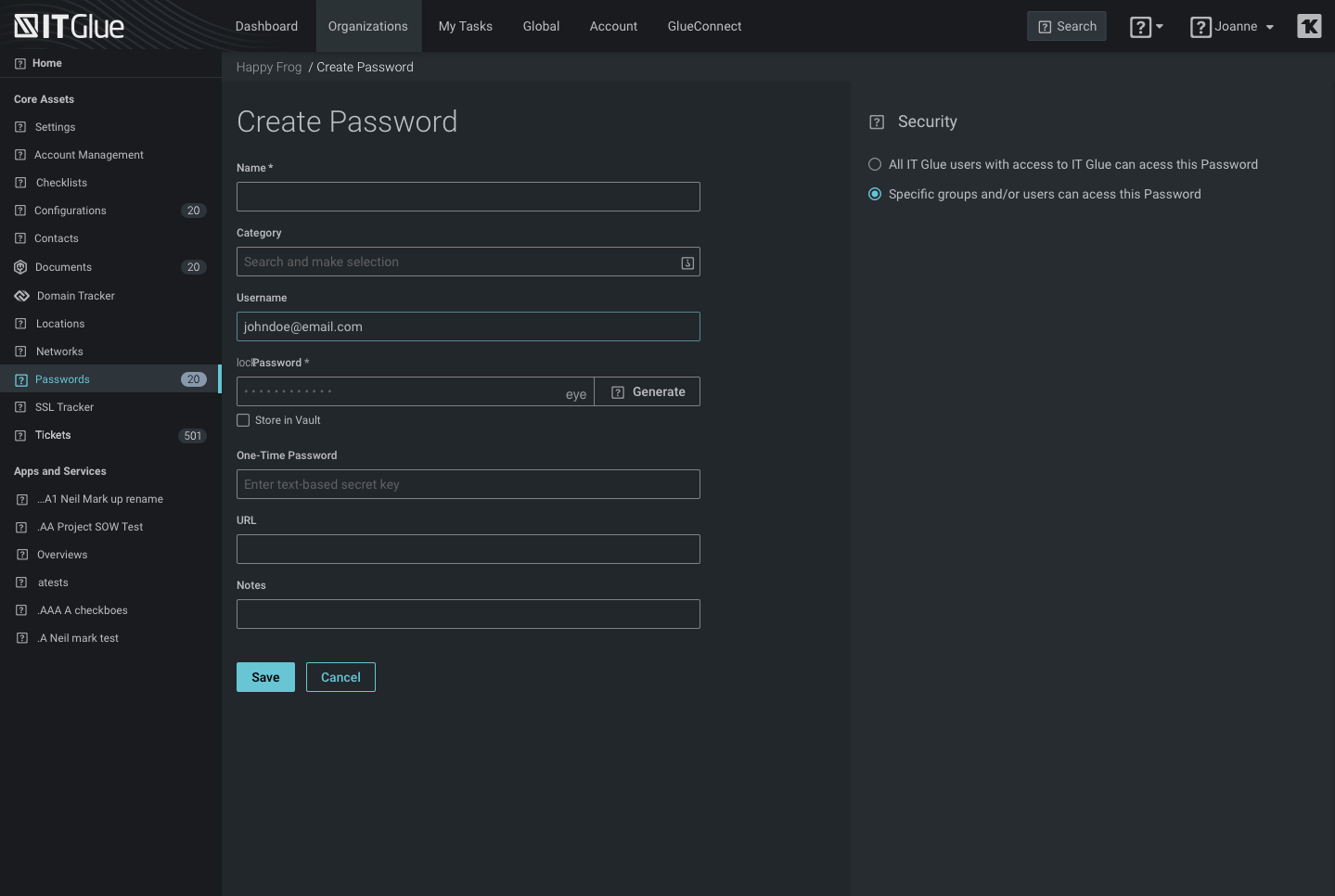Click the One-Time Password secret key field
This screenshot has width=1335, height=896.
469,484
